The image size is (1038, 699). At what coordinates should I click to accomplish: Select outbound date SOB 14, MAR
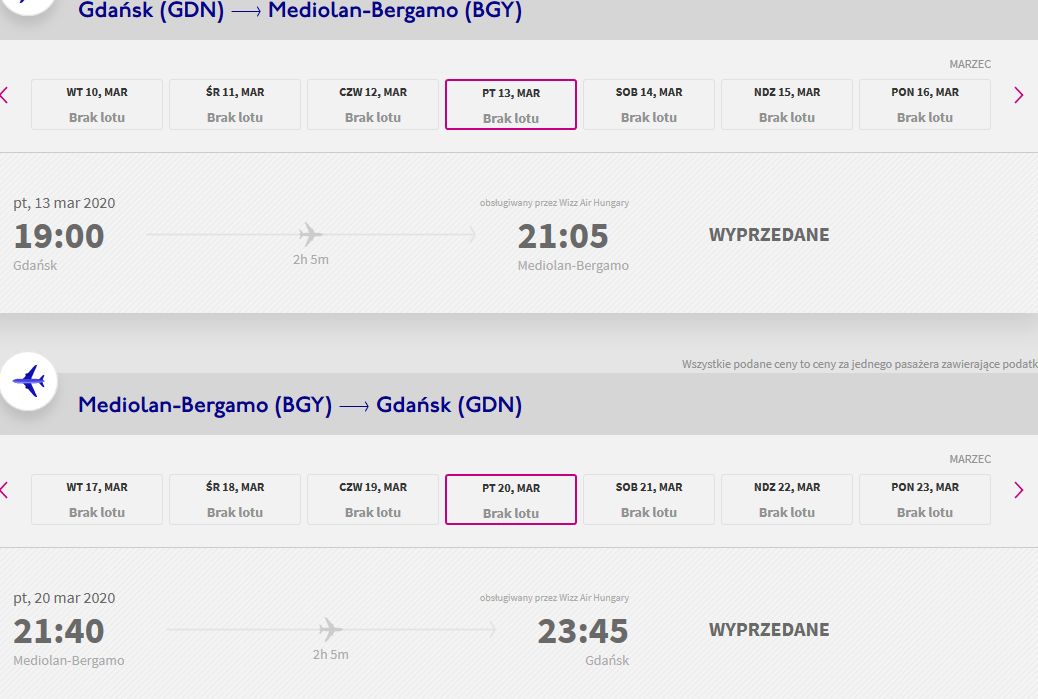coord(649,104)
